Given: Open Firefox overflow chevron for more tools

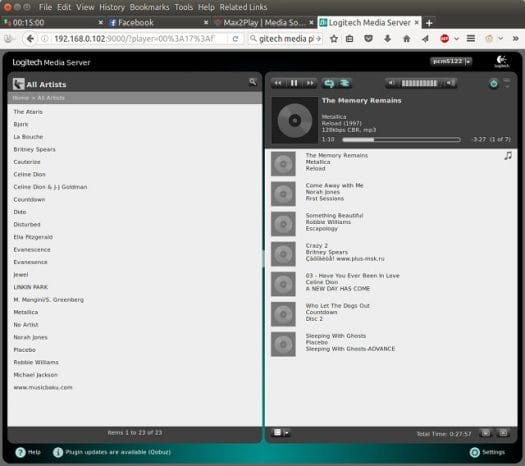Looking at the screenshot, I should point(516,38).
